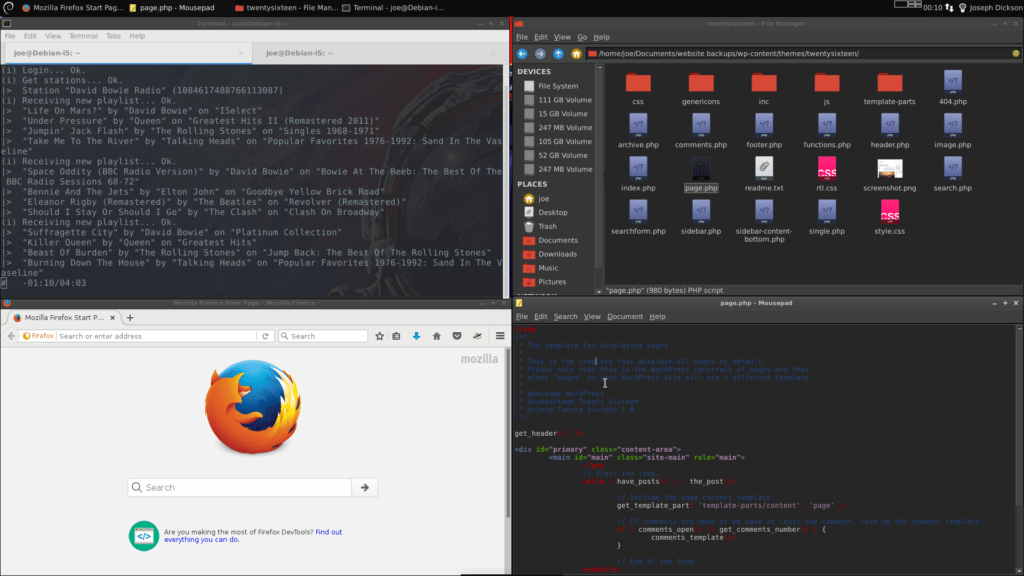
Task: Select the style.css file
Action: coord(889,217)
